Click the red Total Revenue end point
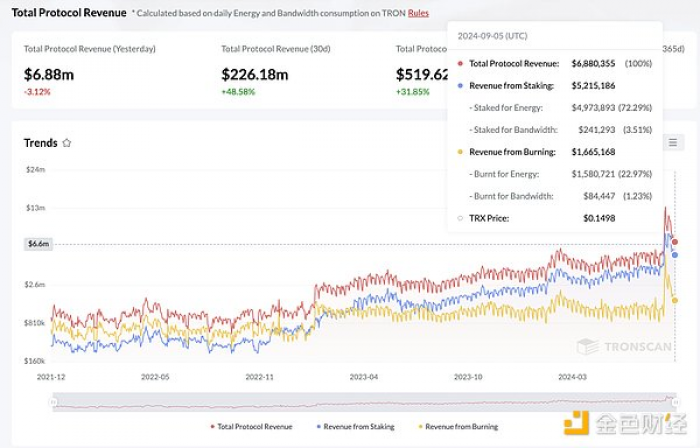 pyautogui.click(x=675, y=242)
